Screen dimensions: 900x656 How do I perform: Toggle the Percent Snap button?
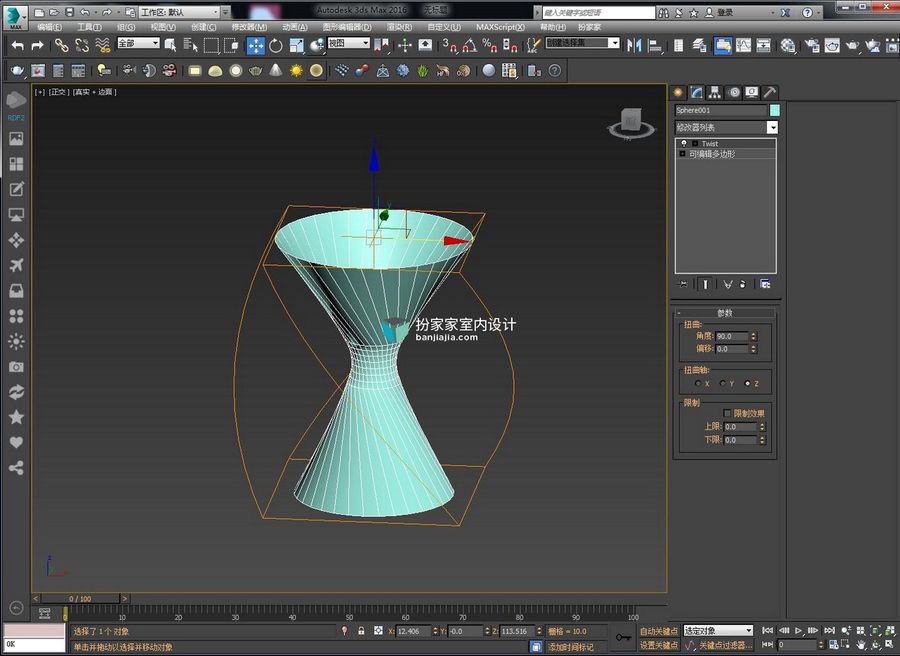click(x=490, y=45)
